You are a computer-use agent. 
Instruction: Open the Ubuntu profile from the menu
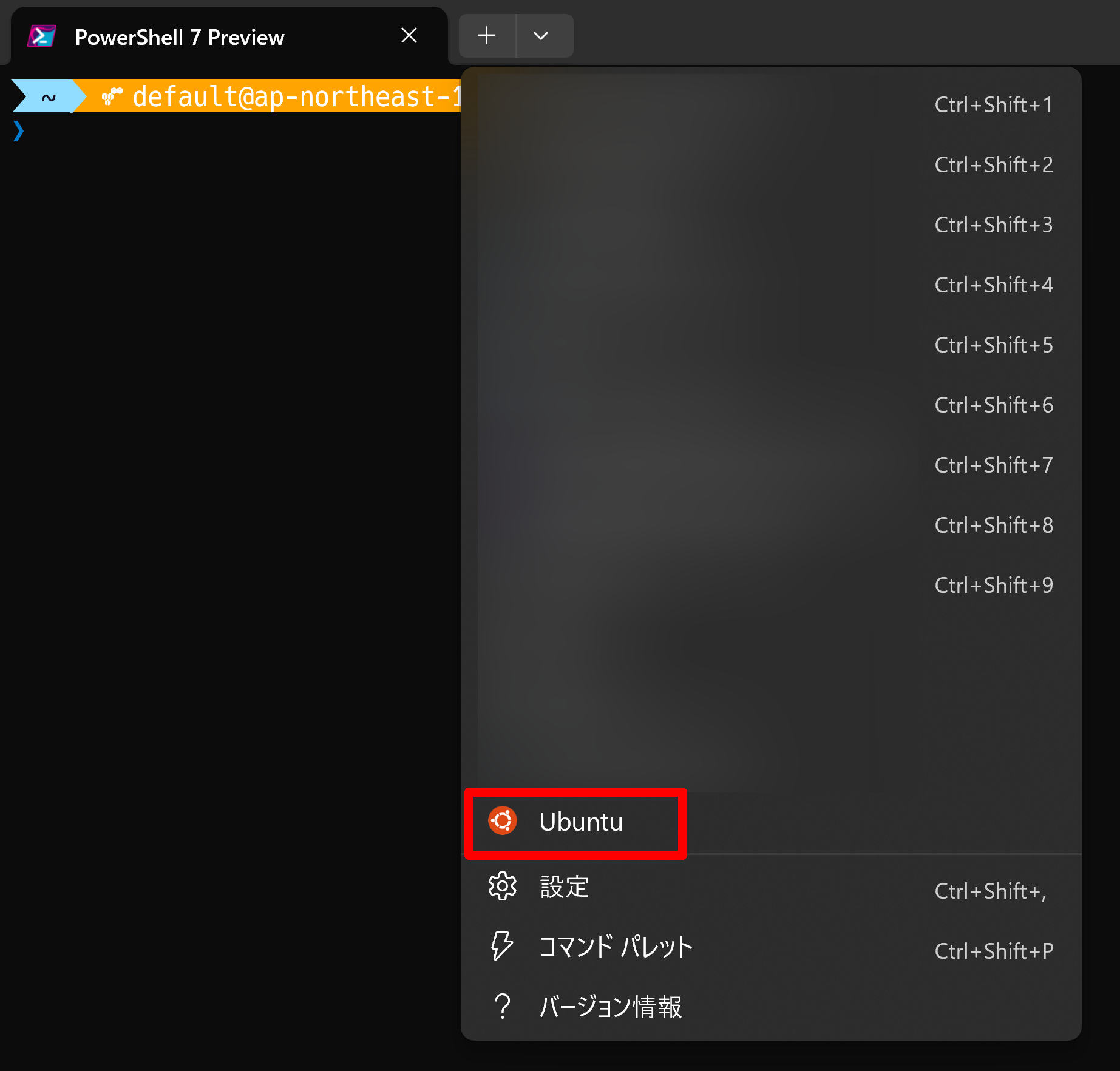[771, 822]
